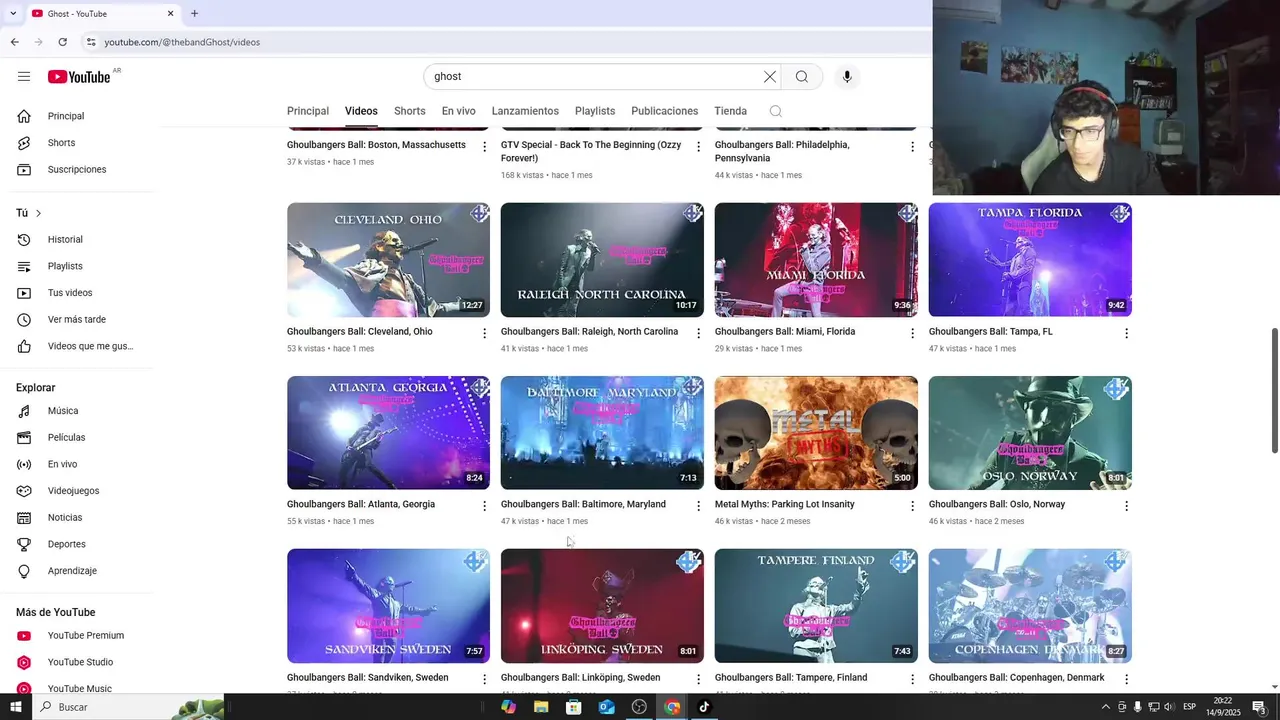The image size is (1280, 720).
Task: Open channel search magnifier in tab bar
Action: 776,111
